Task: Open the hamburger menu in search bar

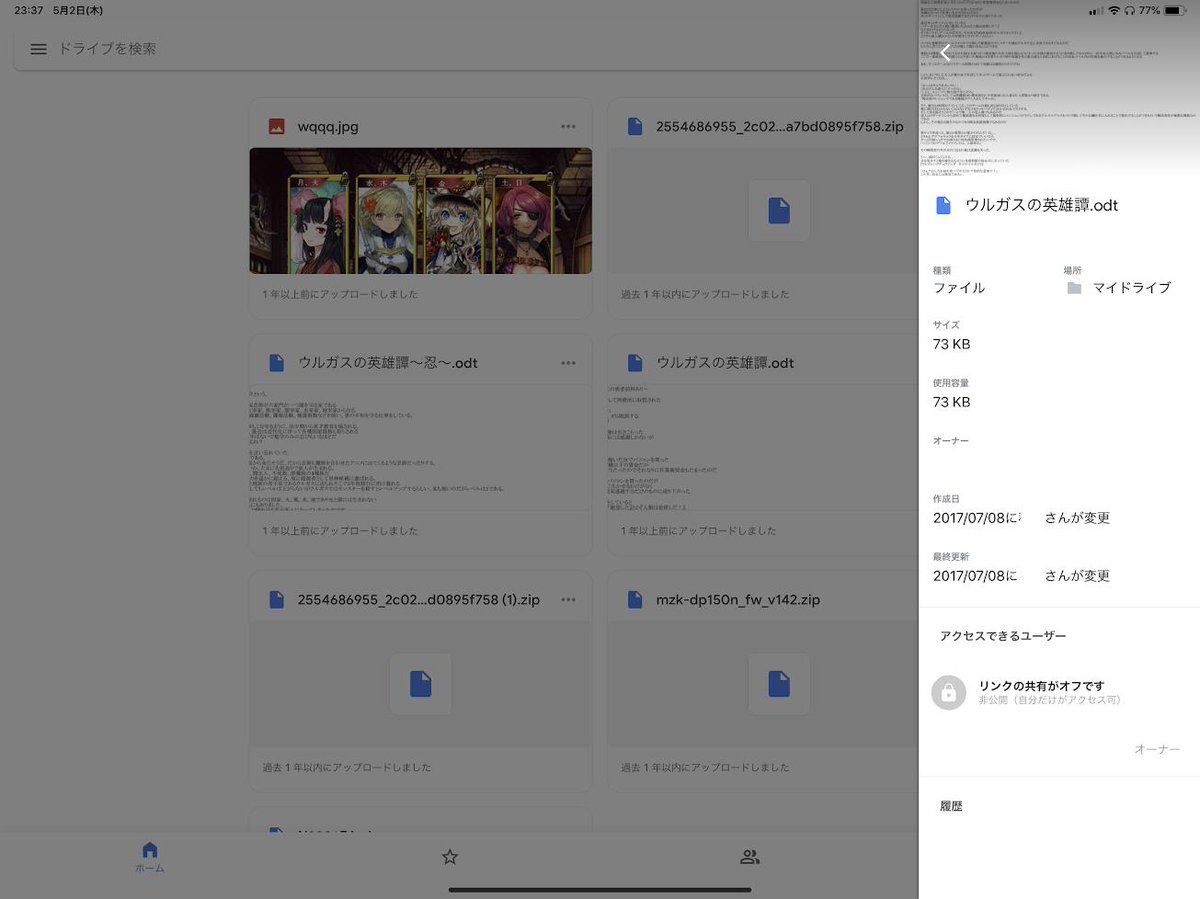Action: (39, 49)
